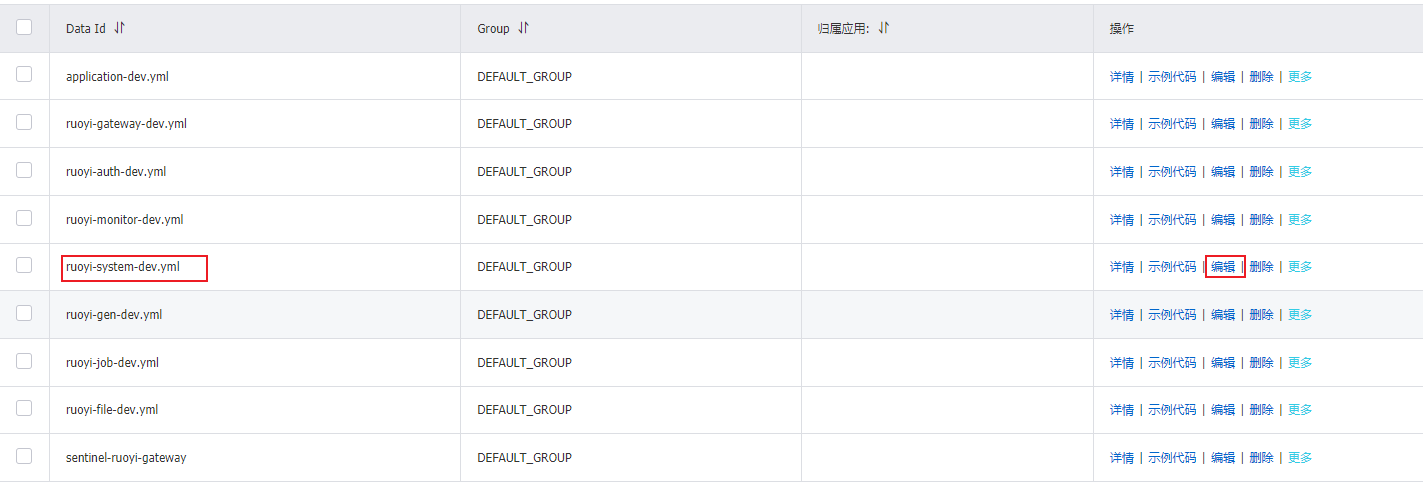The width and height of the screenshot is (1423, 483).
Task: Click 编辑 for ruoyi-system-dev.yml
Action: (1223, 267)
